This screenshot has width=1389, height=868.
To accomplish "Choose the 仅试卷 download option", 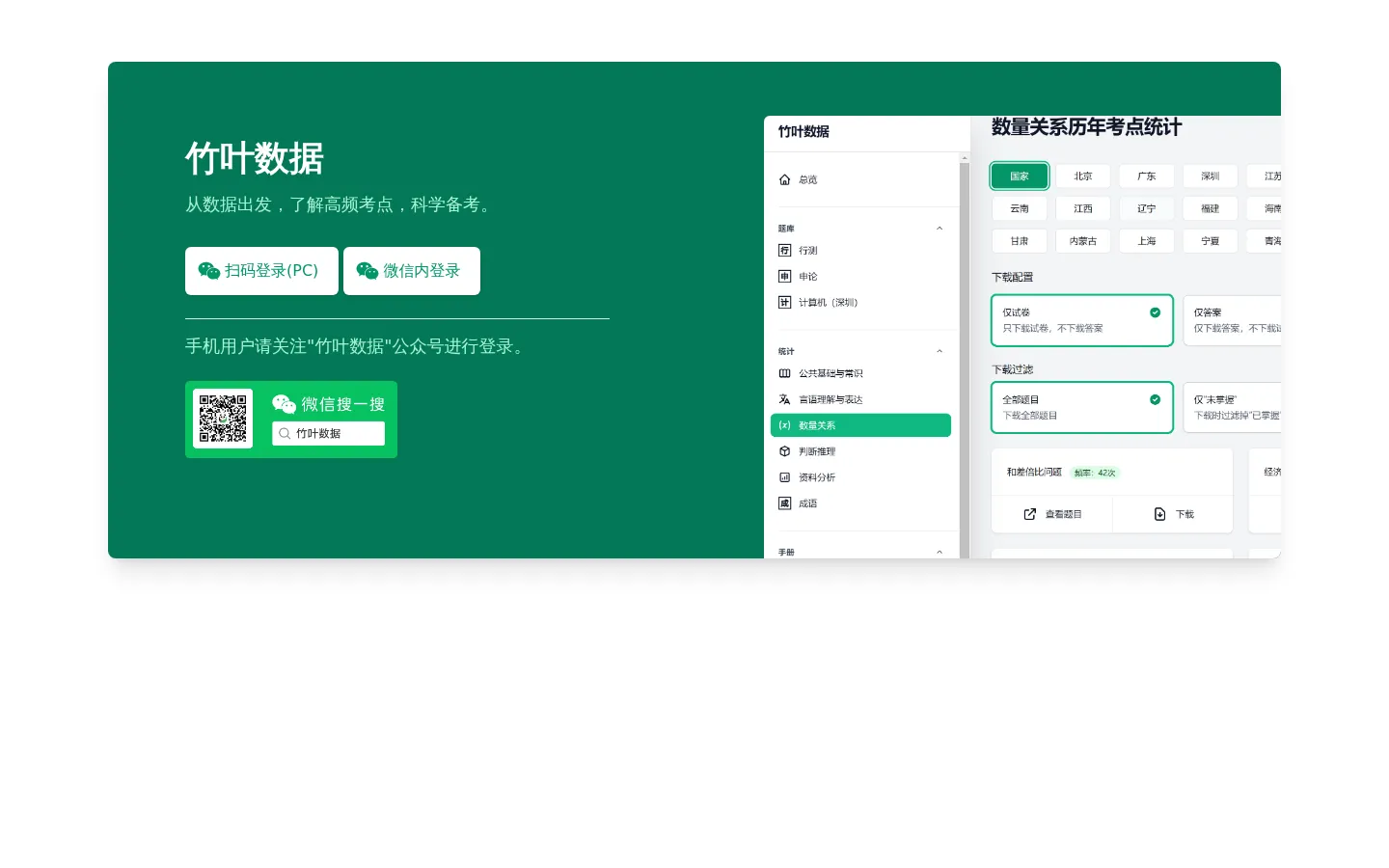I will [x=1082, y=320].
